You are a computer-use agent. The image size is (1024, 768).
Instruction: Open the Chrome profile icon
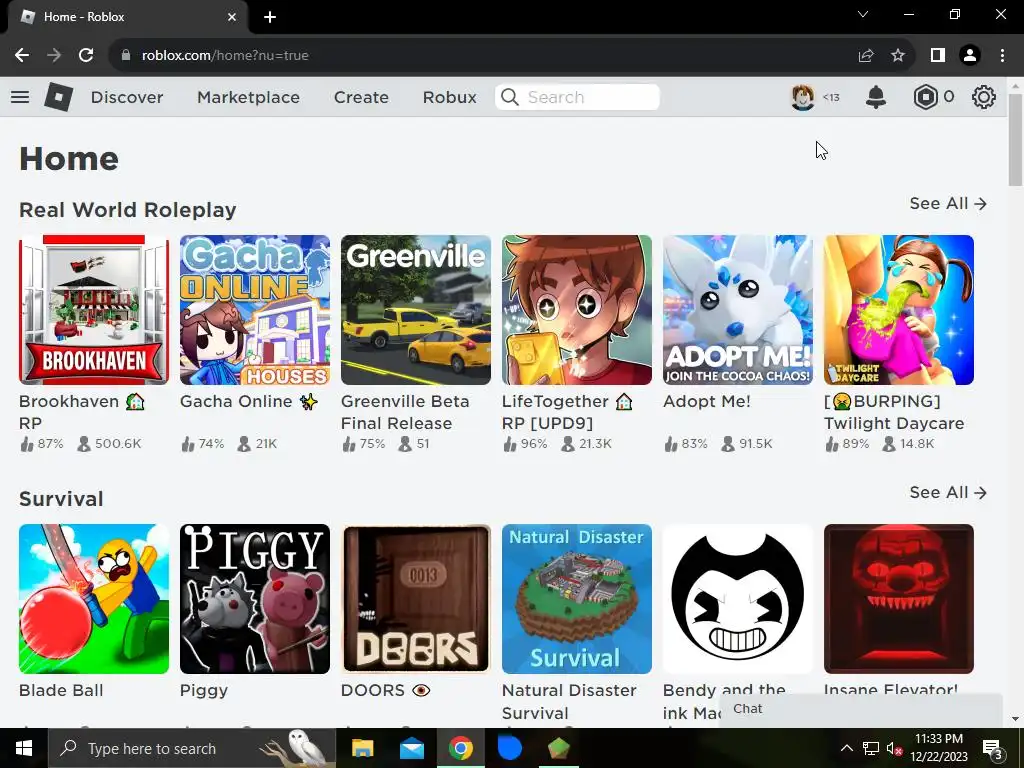coord(970,56)
